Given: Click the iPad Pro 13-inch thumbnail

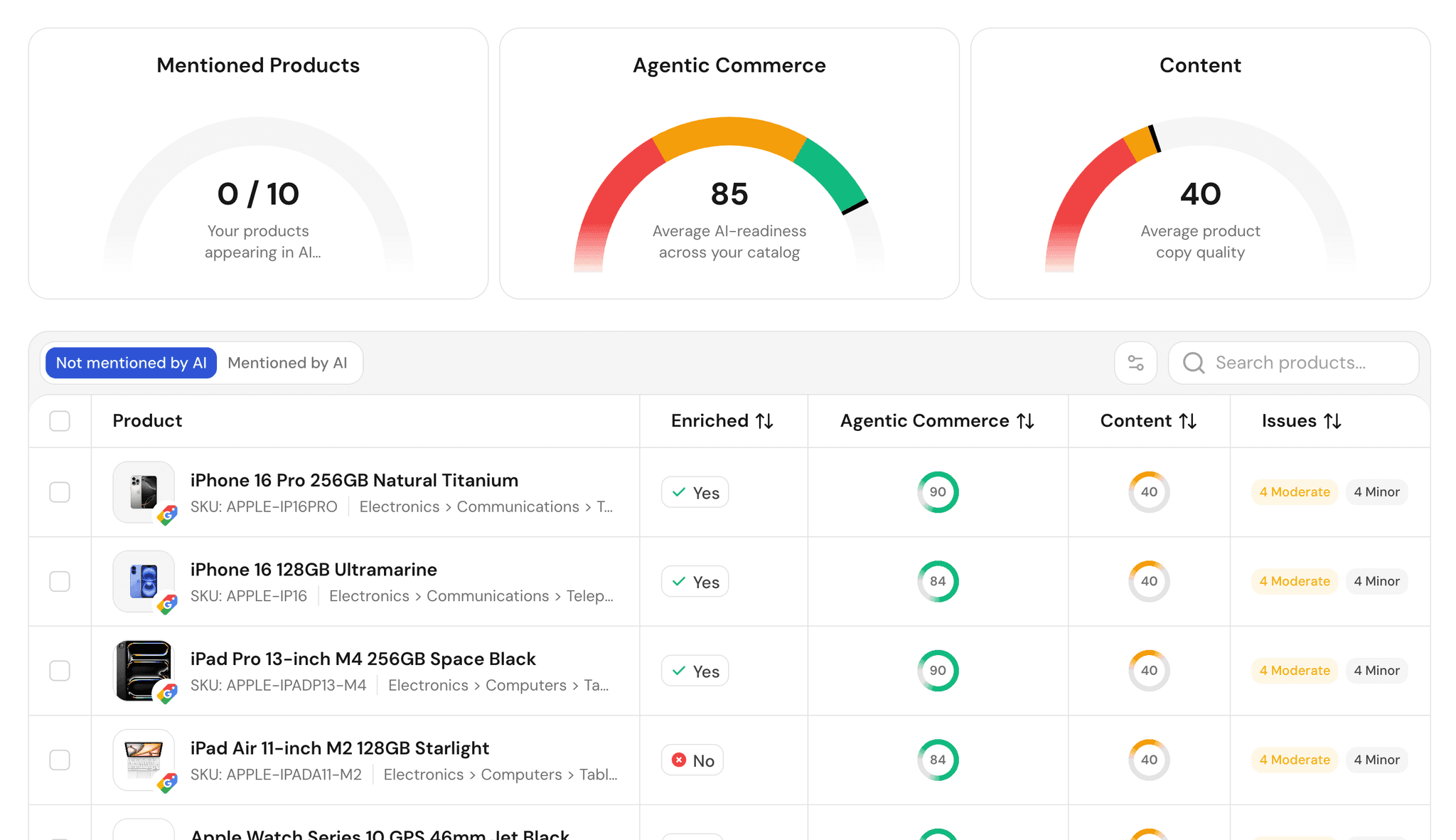Looking at the screenshot, I should (144, 671).
